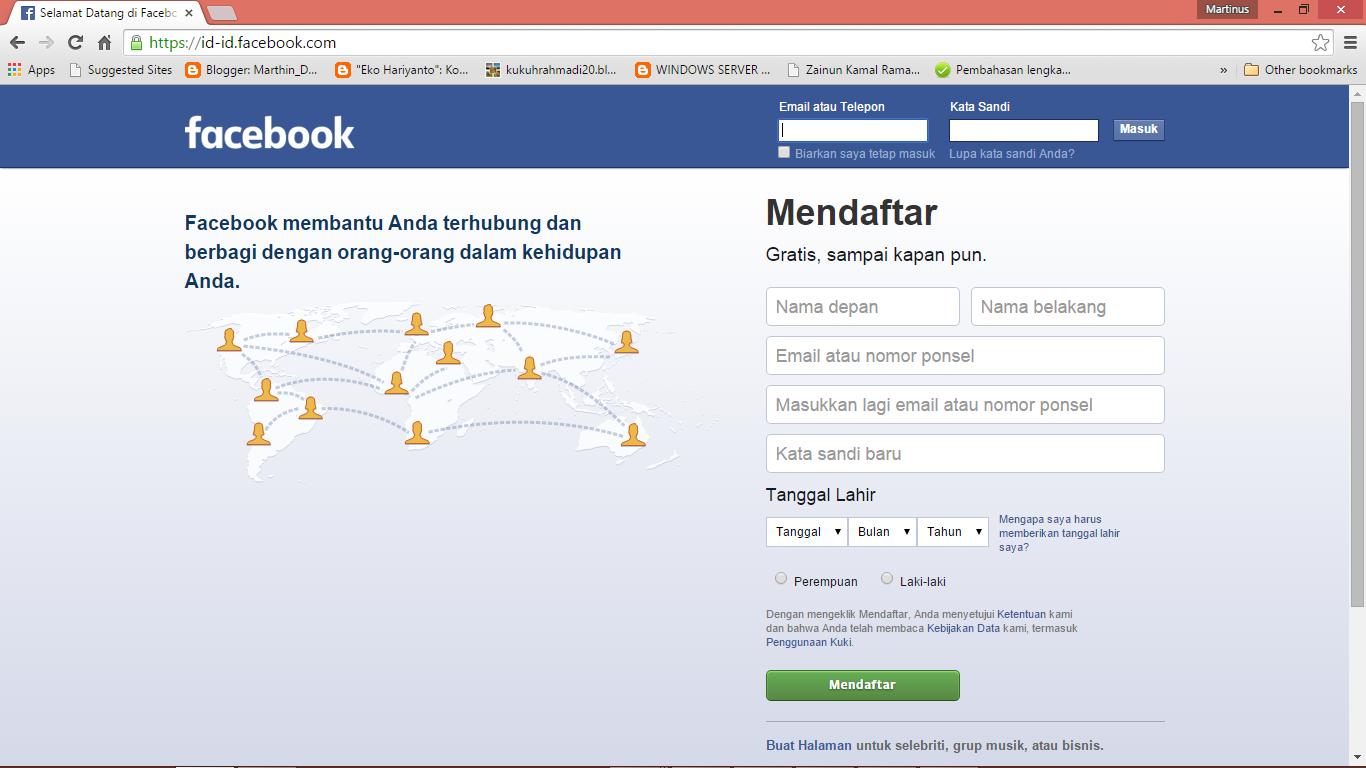The height and width of the screenshot is (768, 1366).
Task: Open the Ketentuan link
Action: (x=1021, y=614)
